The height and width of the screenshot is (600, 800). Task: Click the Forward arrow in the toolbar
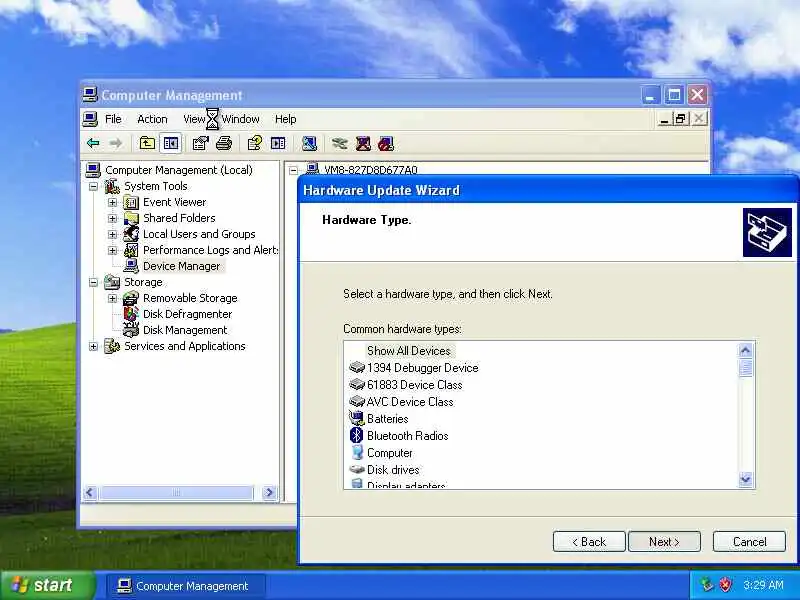click(116, 143)
